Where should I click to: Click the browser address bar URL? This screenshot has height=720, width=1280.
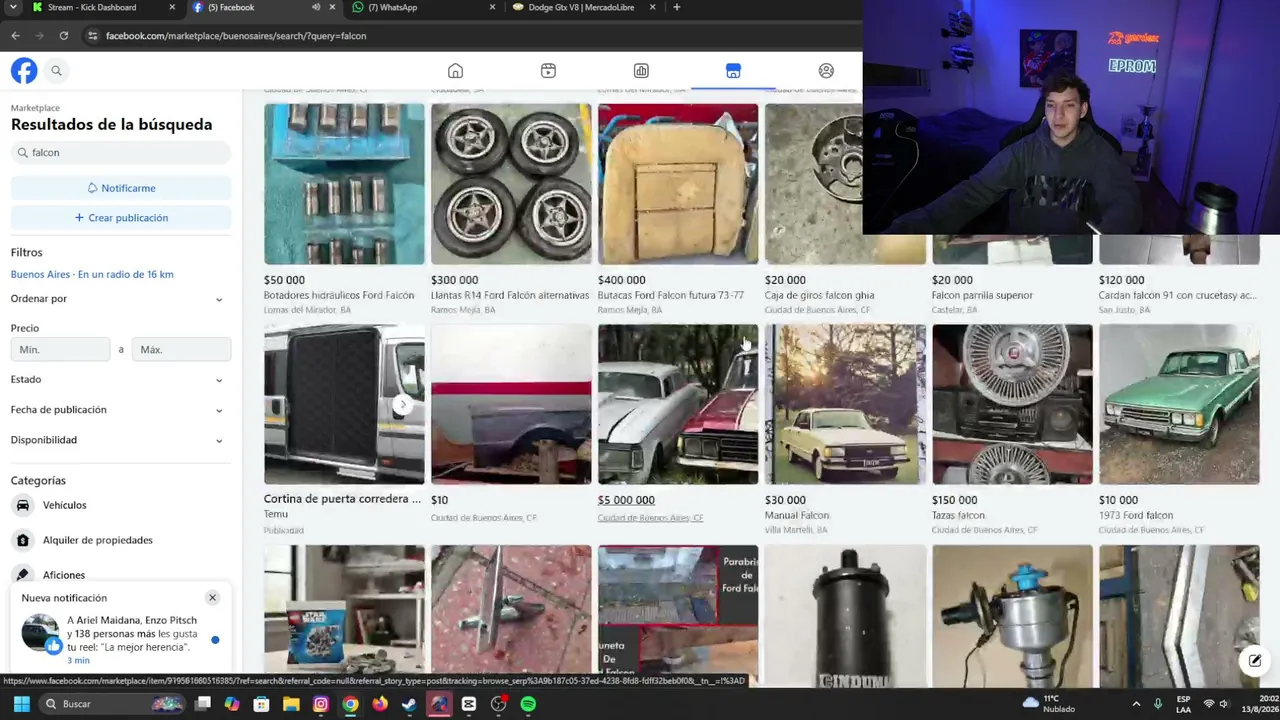pyautogui.click(x=236, y=36)
